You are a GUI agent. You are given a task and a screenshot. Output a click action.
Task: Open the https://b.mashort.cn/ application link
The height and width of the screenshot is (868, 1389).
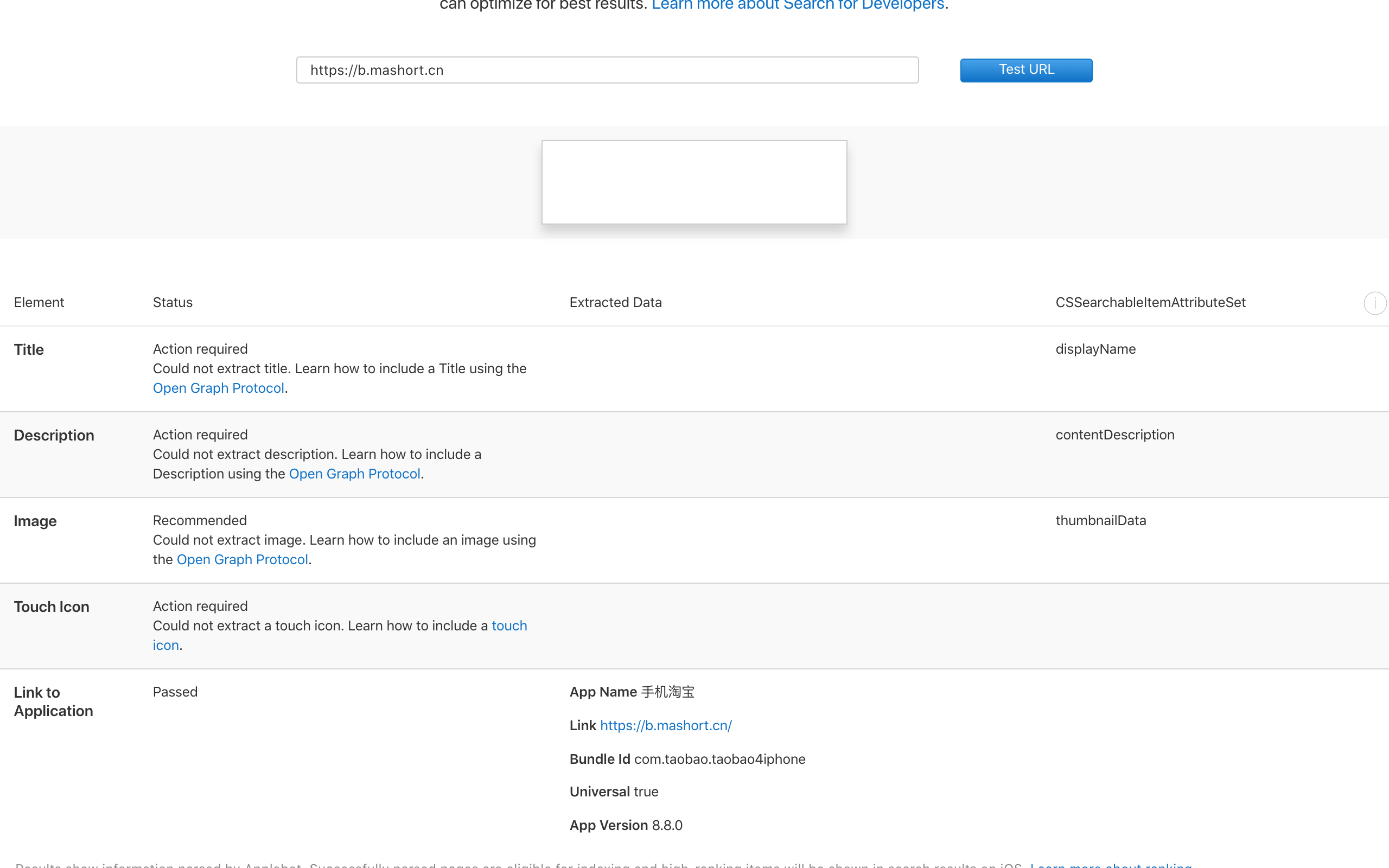(x=665, y=725)
